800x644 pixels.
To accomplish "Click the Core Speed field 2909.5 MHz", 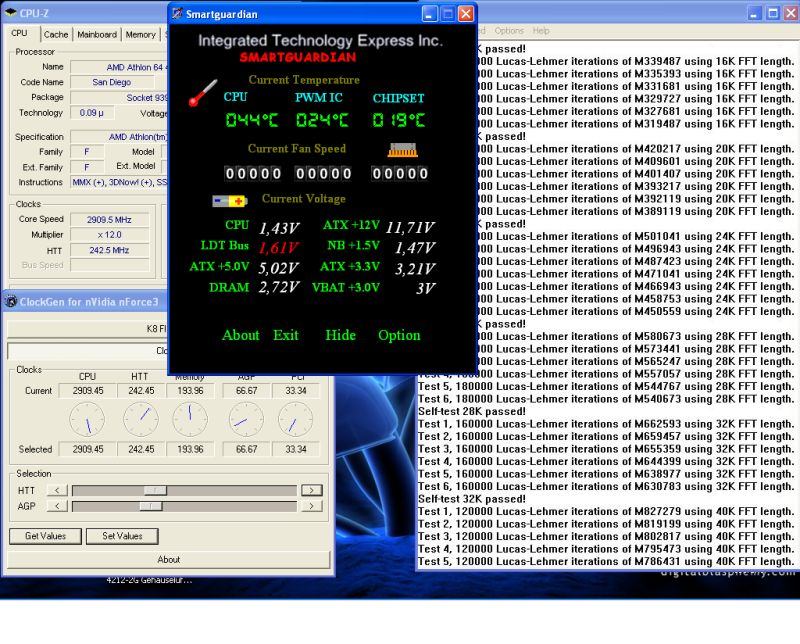I will pos(109,220).
